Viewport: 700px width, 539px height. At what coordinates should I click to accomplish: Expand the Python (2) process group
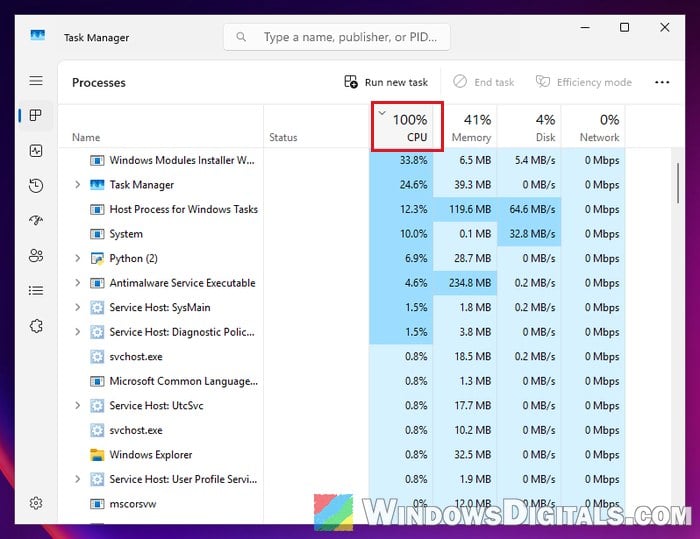coord(78,258)
